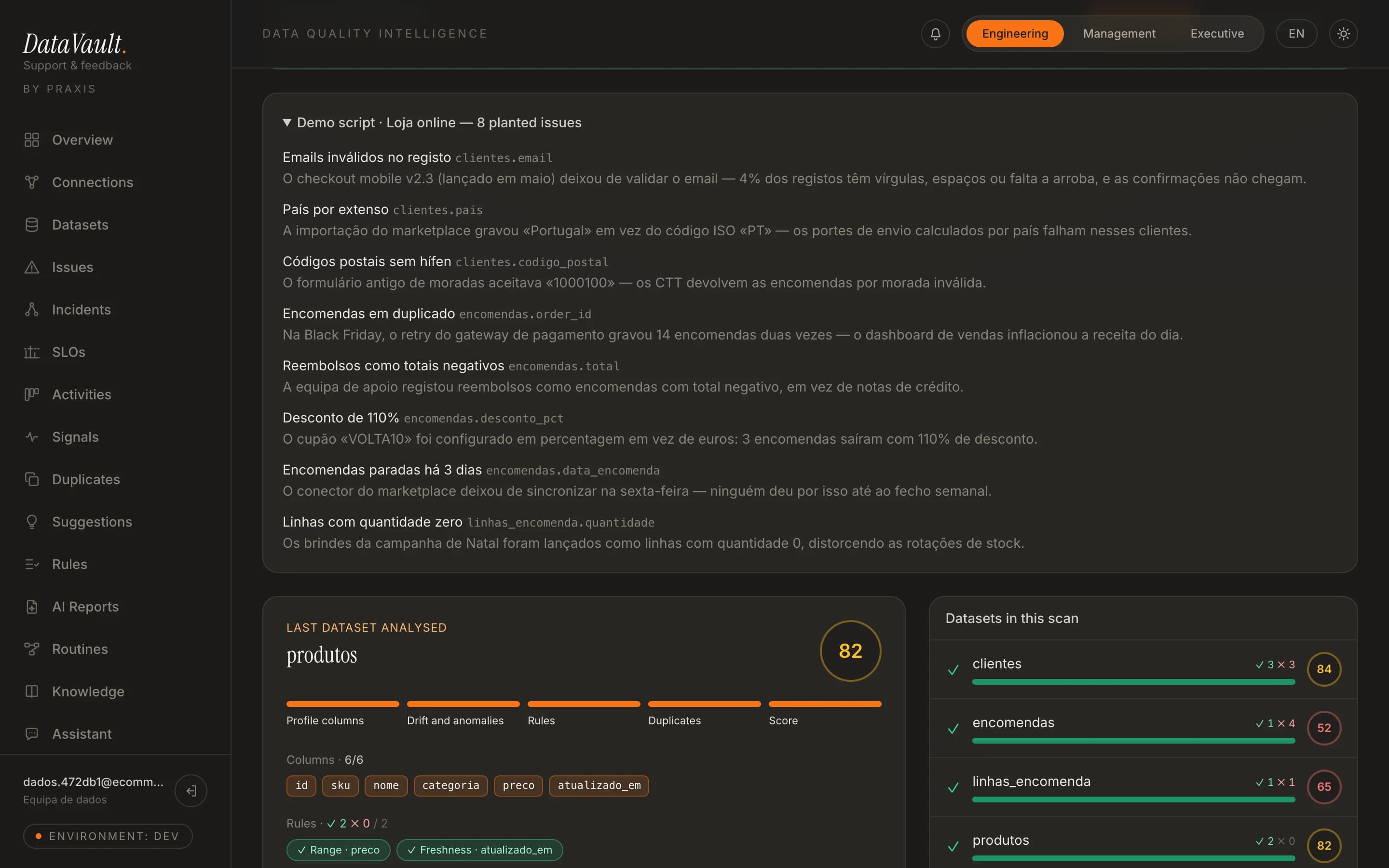The image size is (1389, 868).
Task: Click the Range · preco rule chip
Action: (x=339, y=850)
